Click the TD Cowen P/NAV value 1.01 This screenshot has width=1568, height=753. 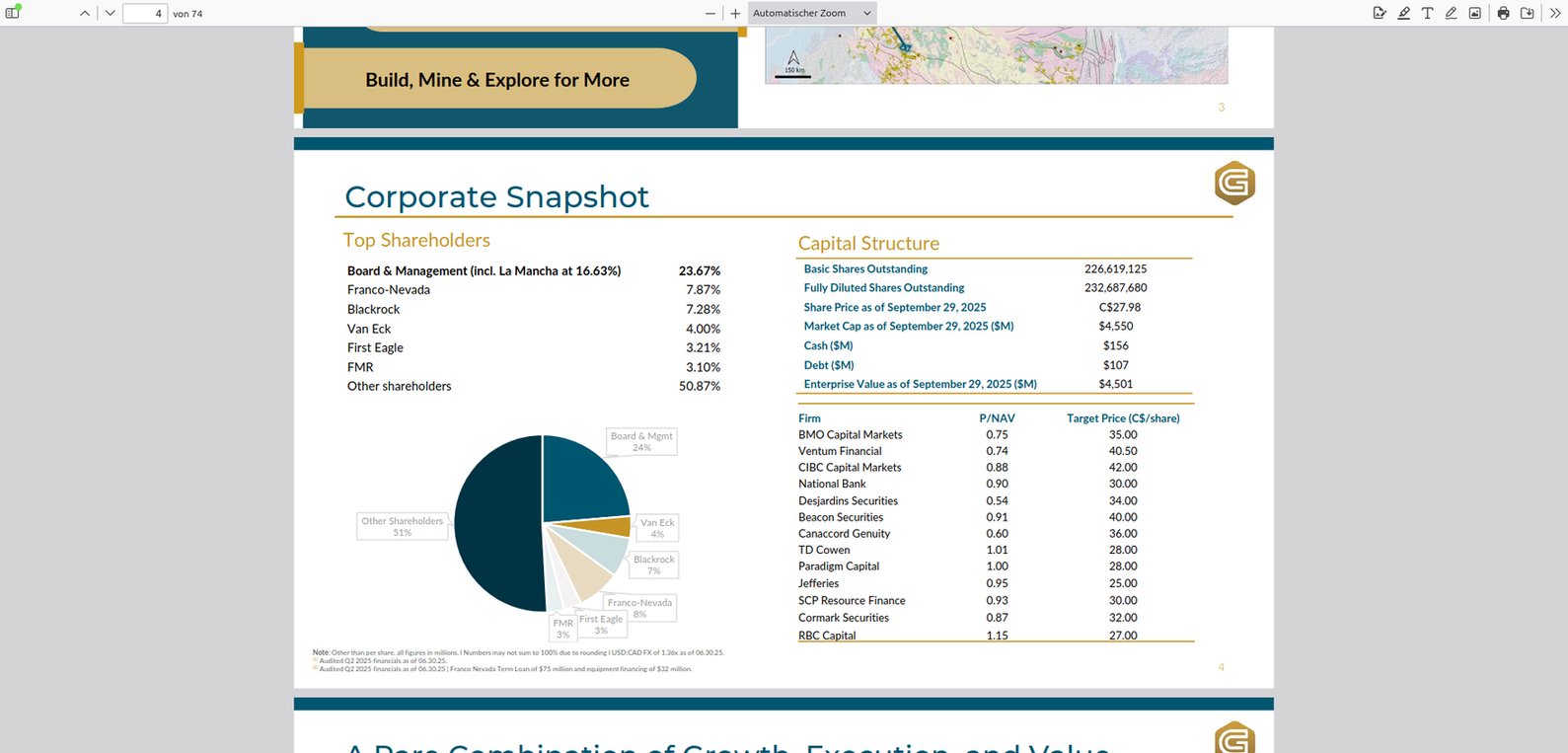pos(997,551)
